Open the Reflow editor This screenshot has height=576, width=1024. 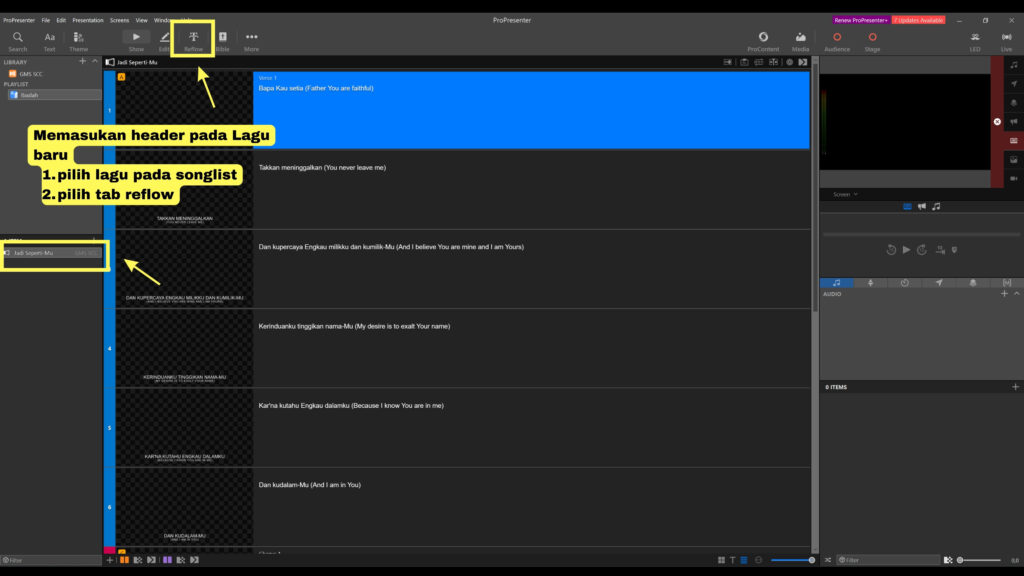[x=193, y=41]
